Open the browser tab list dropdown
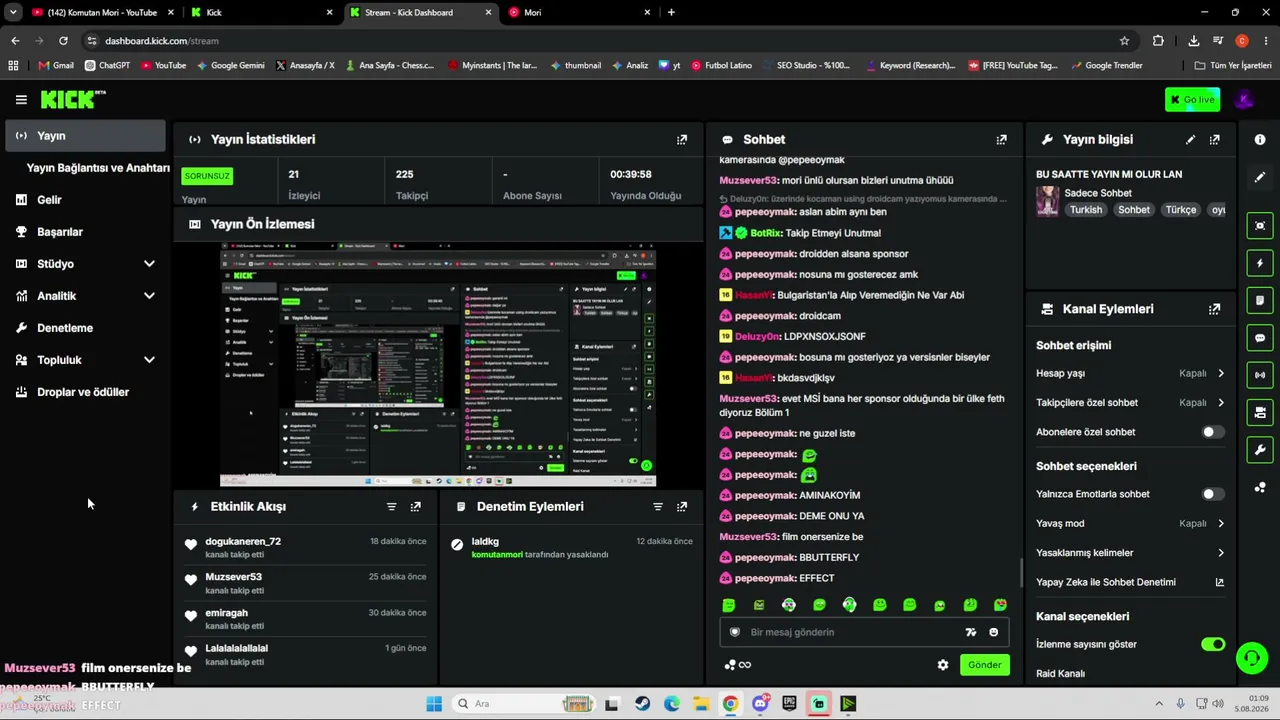1280x720 pixels. coord(13,12)
